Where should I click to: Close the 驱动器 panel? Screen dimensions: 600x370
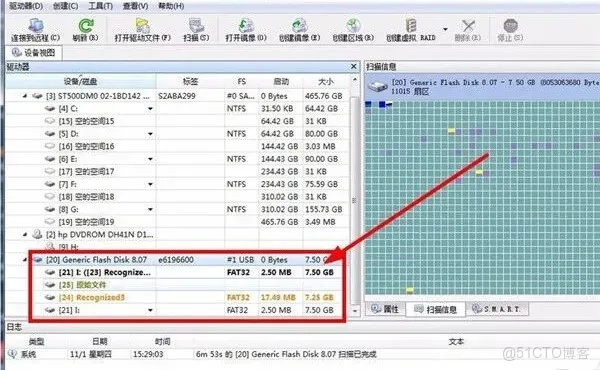point(354,67)
